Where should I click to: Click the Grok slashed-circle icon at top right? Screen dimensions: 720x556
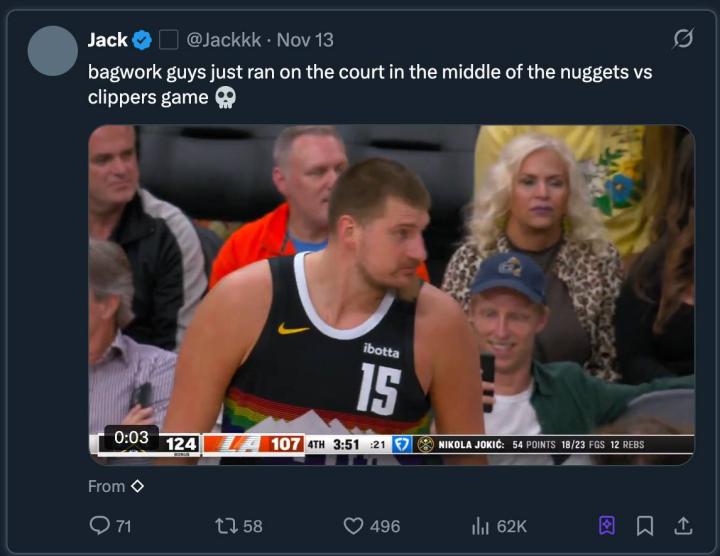tap(683, 39)
